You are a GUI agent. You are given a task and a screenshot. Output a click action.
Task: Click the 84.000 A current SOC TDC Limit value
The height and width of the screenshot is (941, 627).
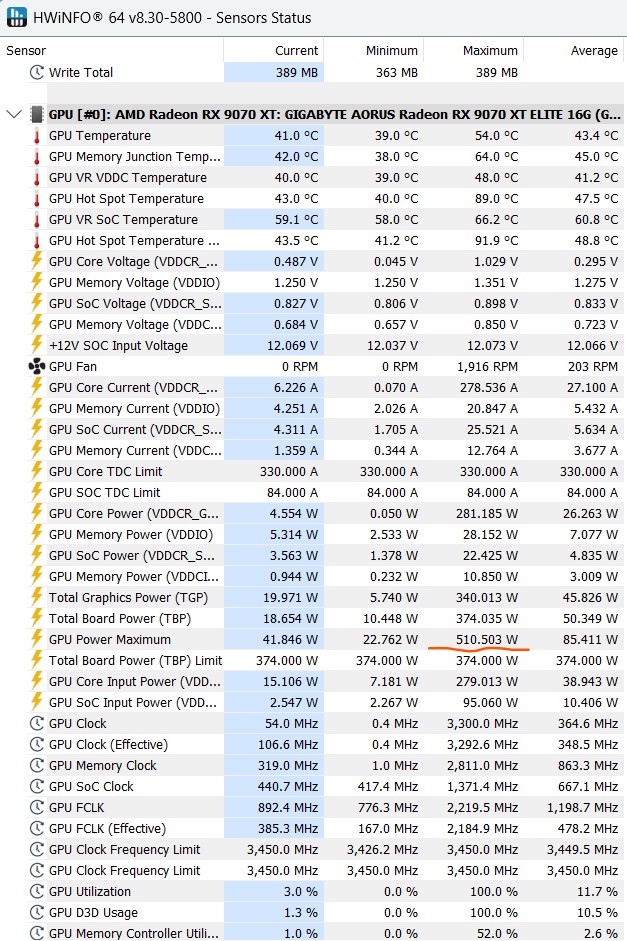[293, 492]
